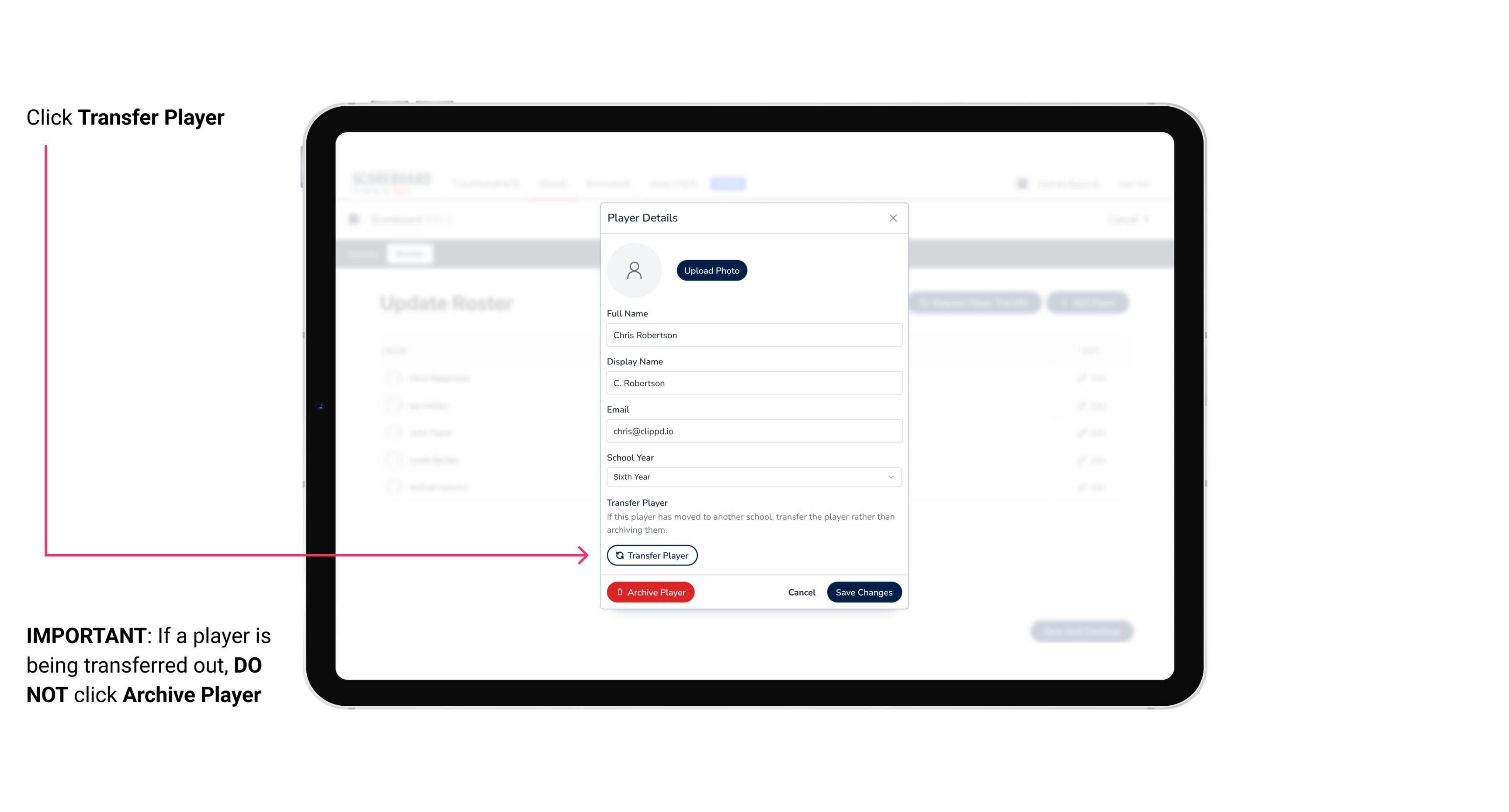The height and width of the screenshot is (812, 1509).
Task: Click the close X icon on dialog
Action: (x=893, y=218)
